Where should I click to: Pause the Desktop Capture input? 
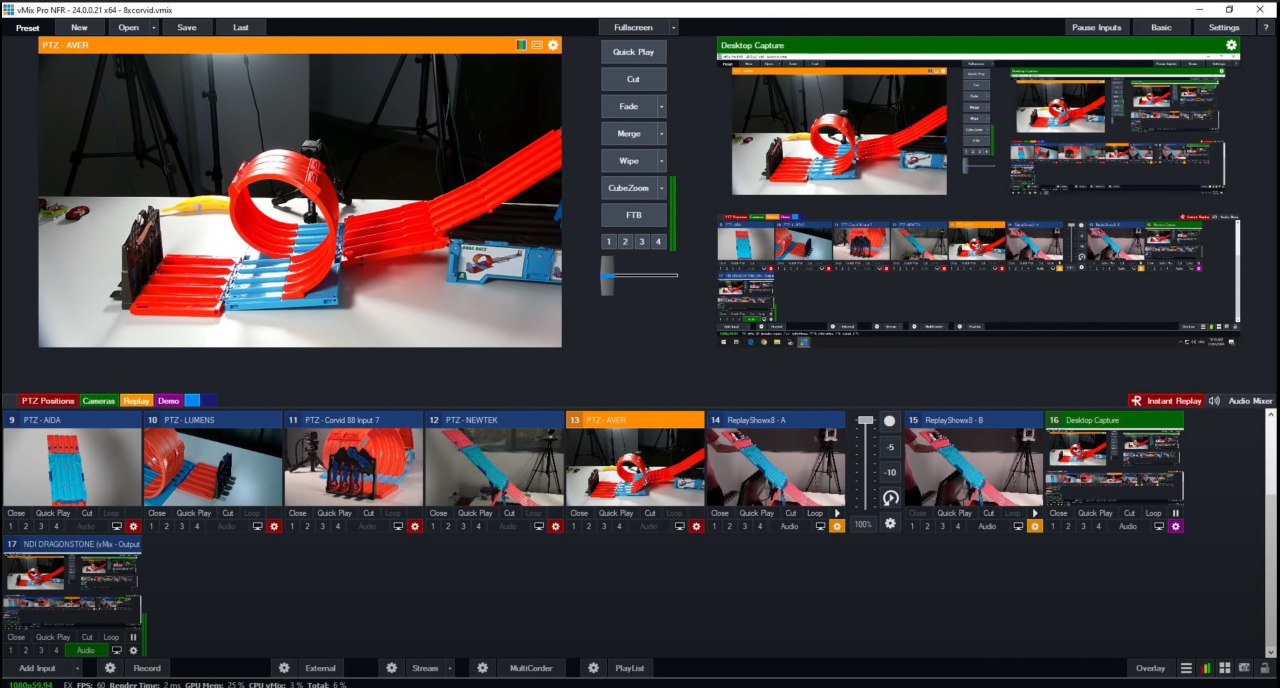point(1176,513)
